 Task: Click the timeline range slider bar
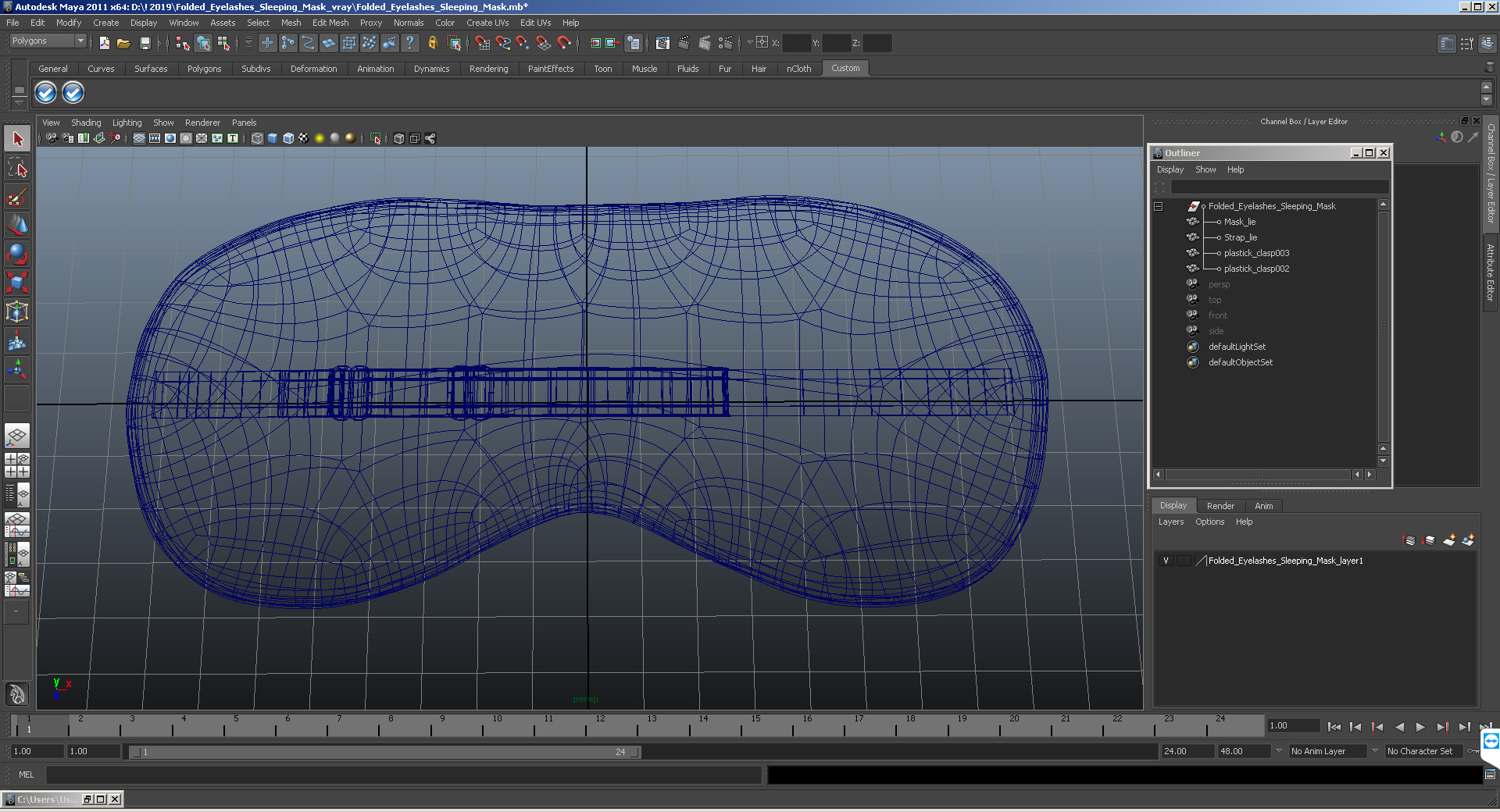pyautogui.click(x=385, y=752)
